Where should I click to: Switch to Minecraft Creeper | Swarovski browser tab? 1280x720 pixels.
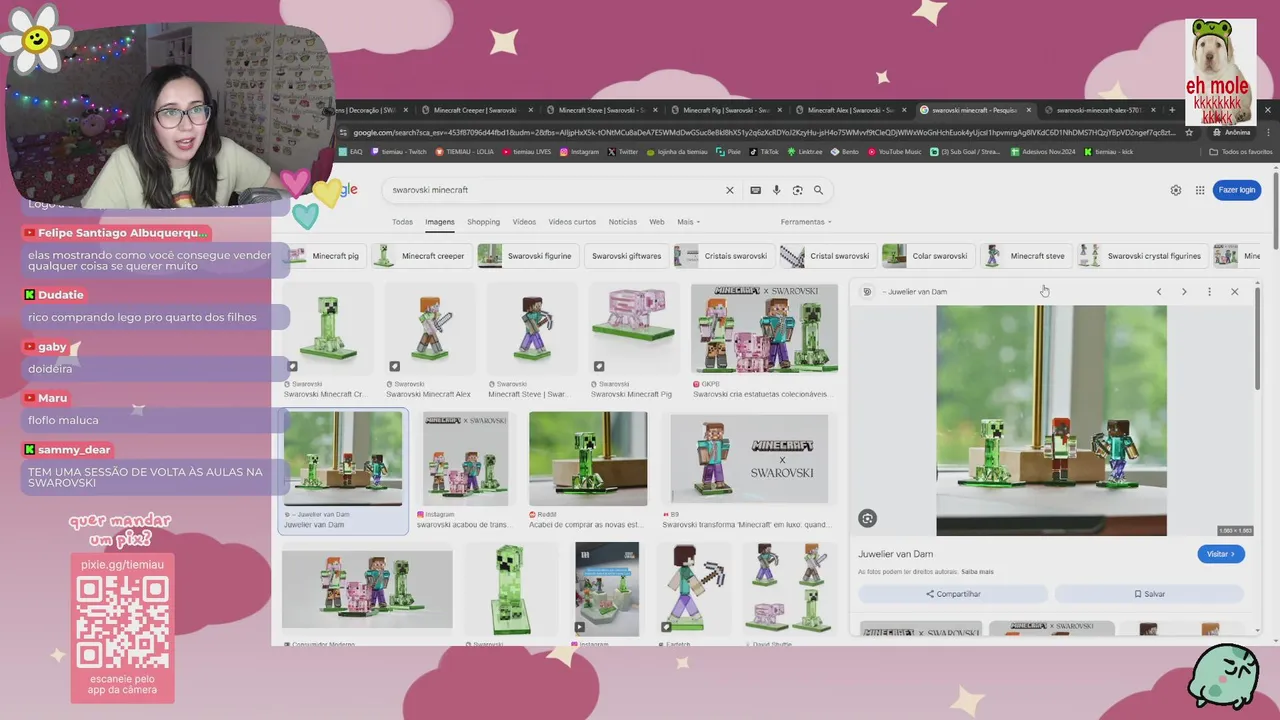click(x=475, y=110)
